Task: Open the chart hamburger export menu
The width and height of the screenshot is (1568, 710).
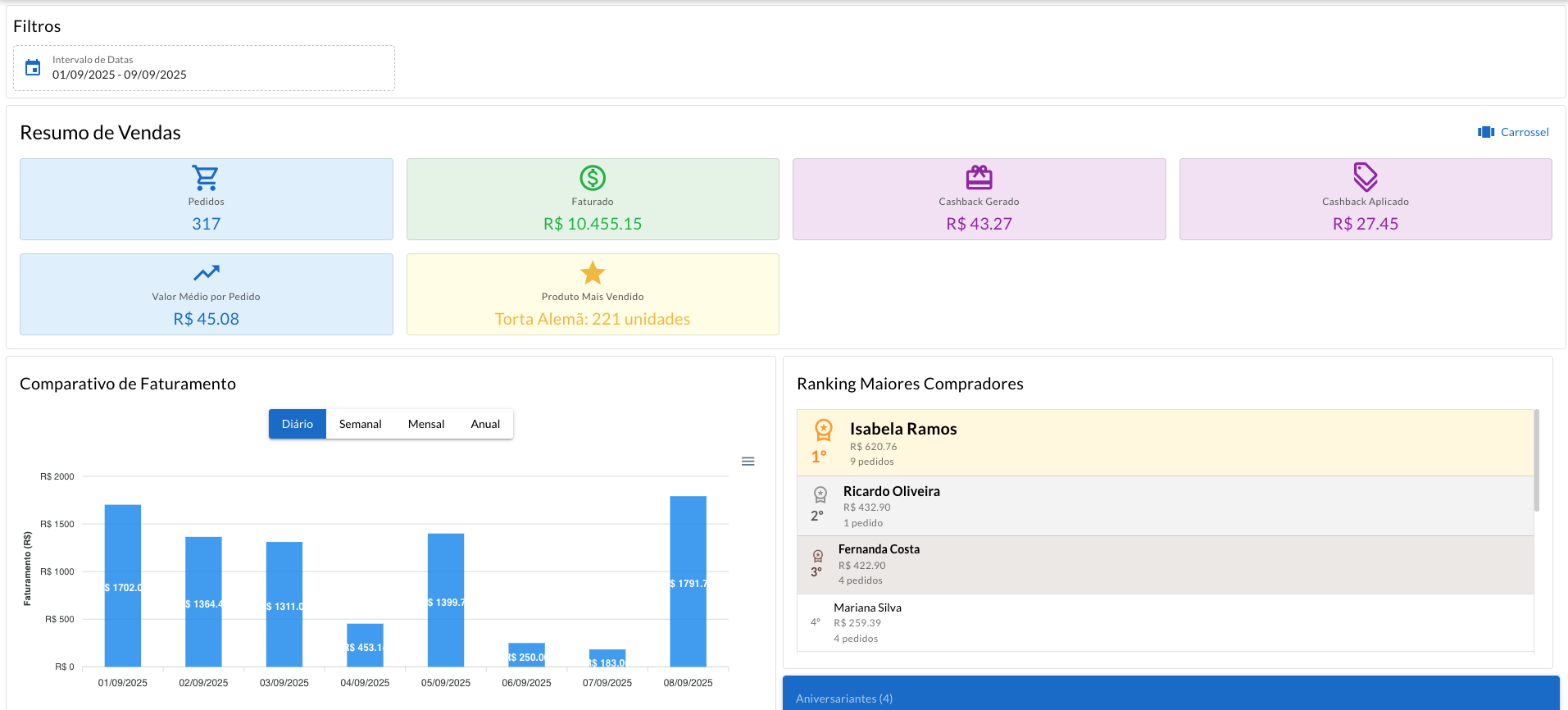Action: [x=748, y=462]
